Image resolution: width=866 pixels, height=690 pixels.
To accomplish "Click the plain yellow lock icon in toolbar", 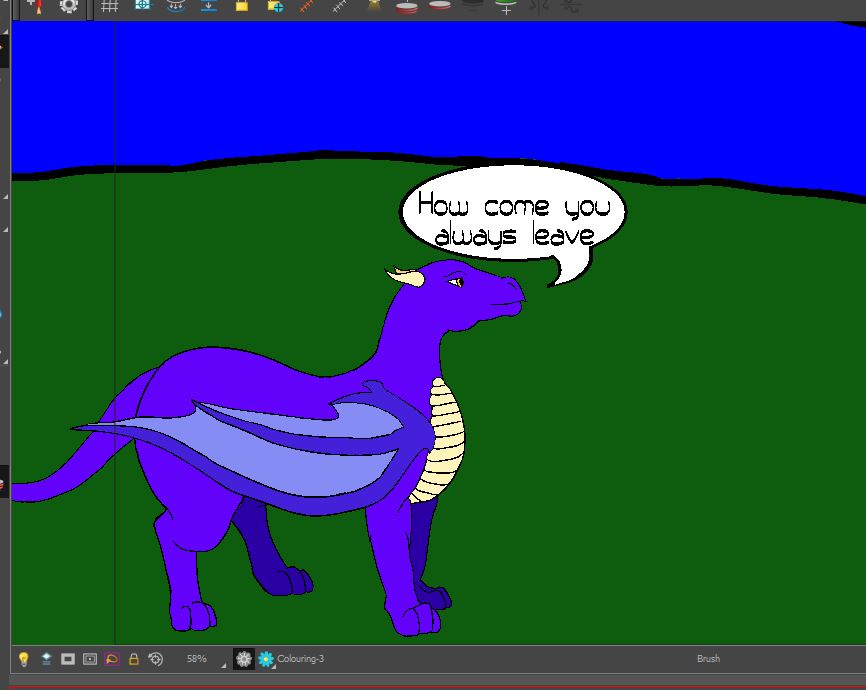I will point(242,6).
